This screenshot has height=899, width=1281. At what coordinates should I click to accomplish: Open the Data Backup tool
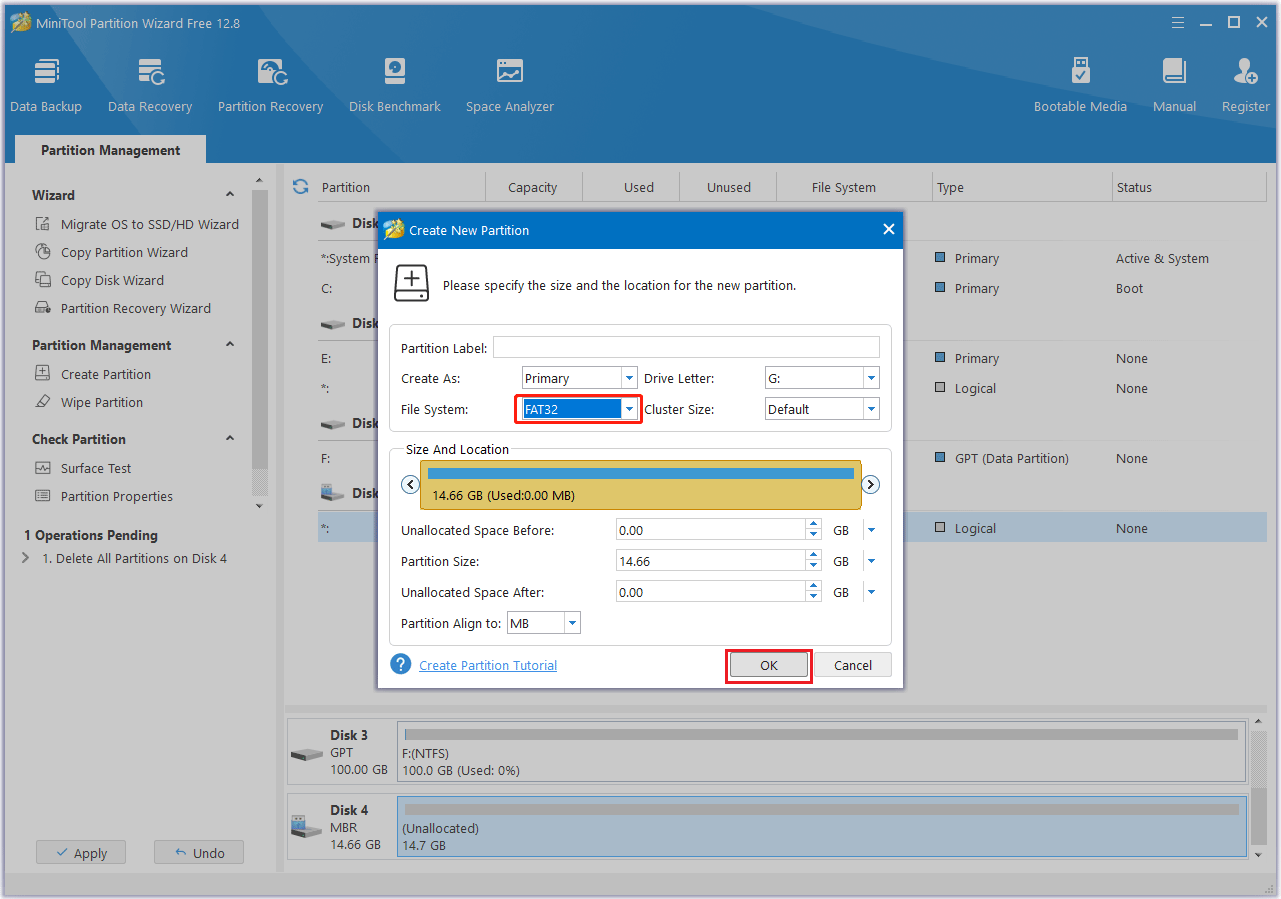pyautogui.click(x=46, y=85)
